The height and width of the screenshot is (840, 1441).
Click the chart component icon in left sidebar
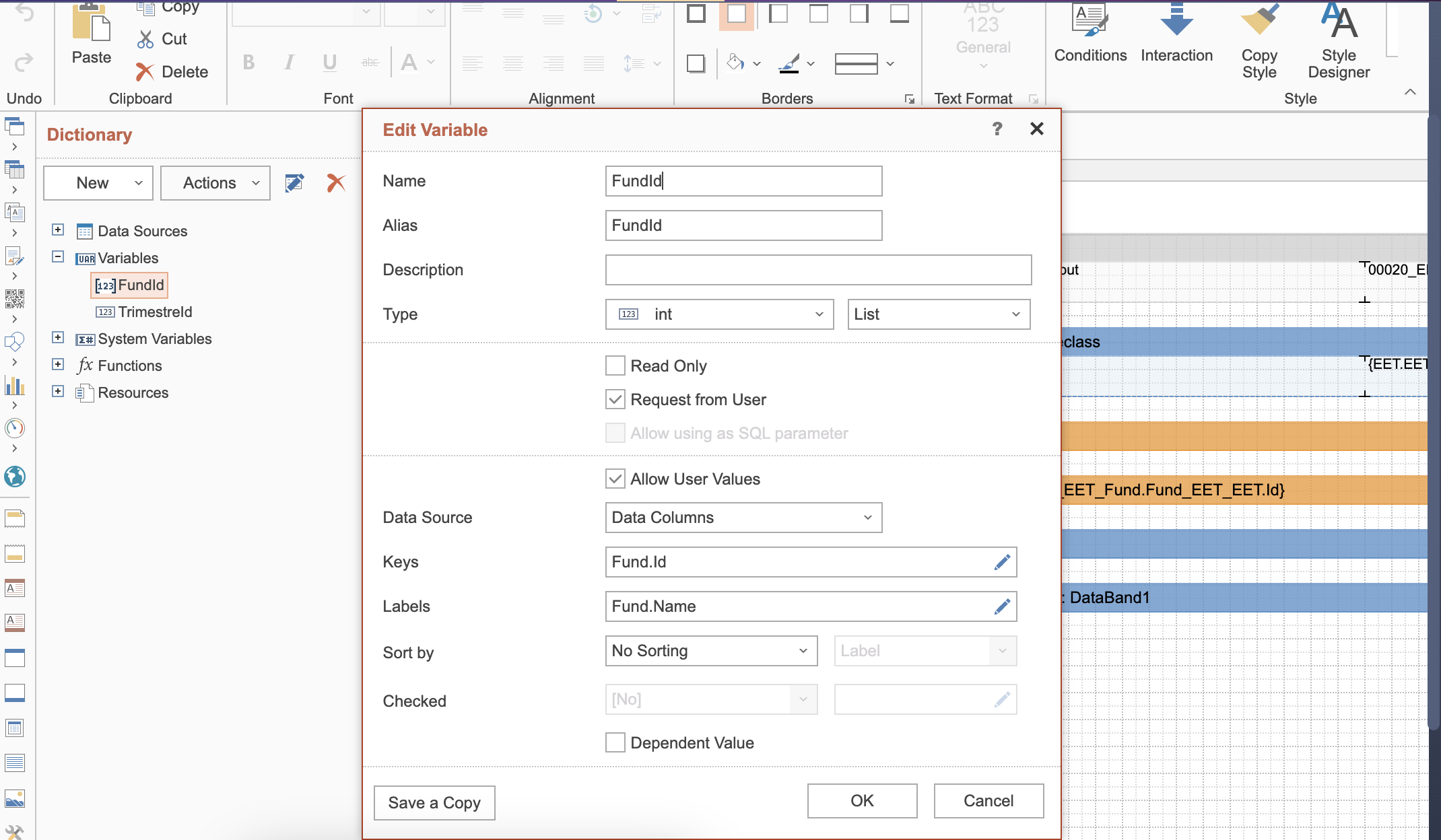click(x=15, y=385)
